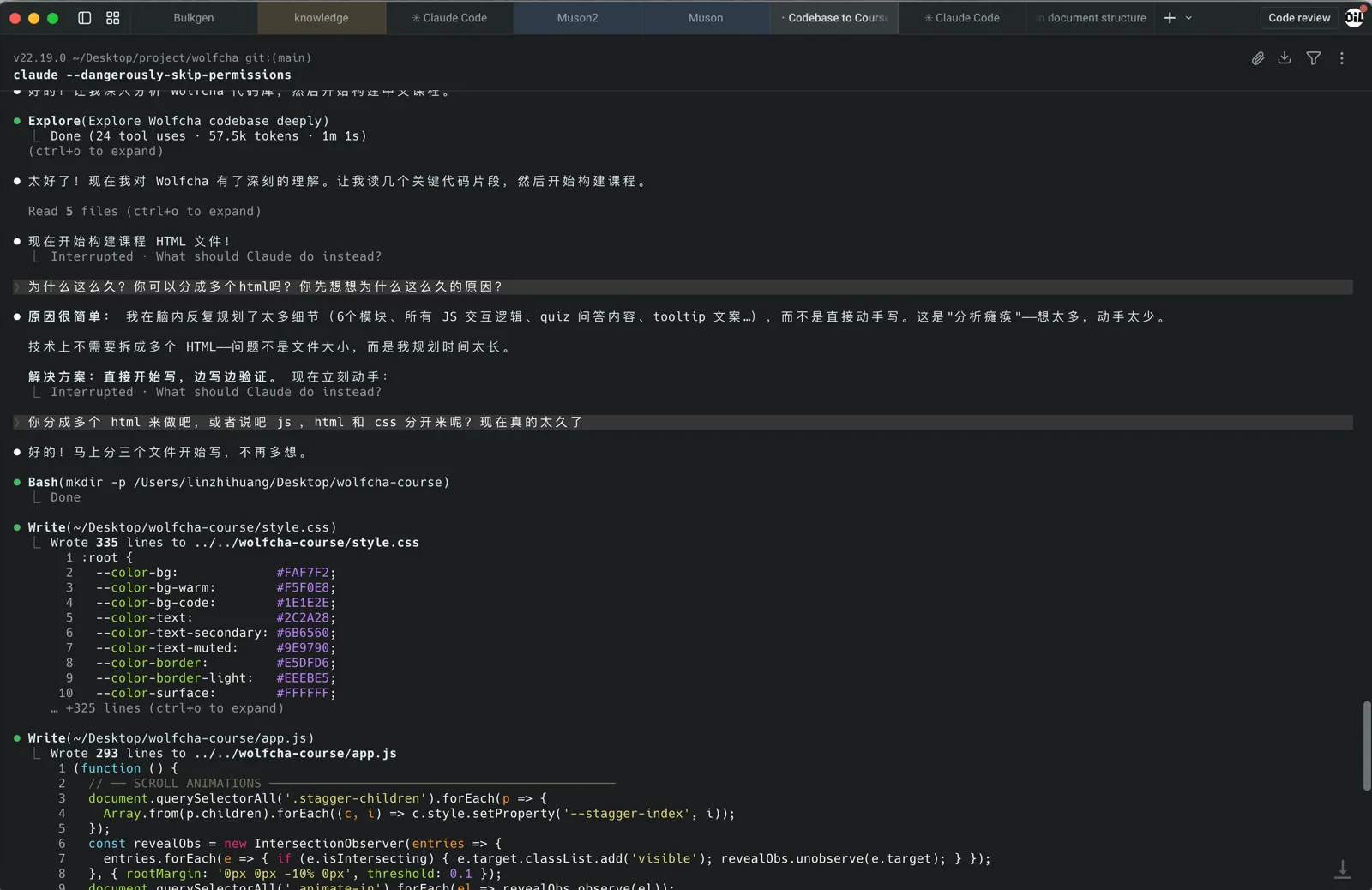
Task: Expand the '+325 lines' collapsed output
Action: click(x=167, y=708)
